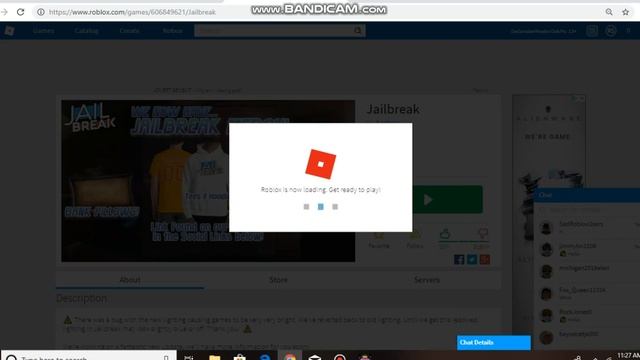
Task: Open the Games menu in Roblox header
Action: pyautogui.click(x=43, y=31)
